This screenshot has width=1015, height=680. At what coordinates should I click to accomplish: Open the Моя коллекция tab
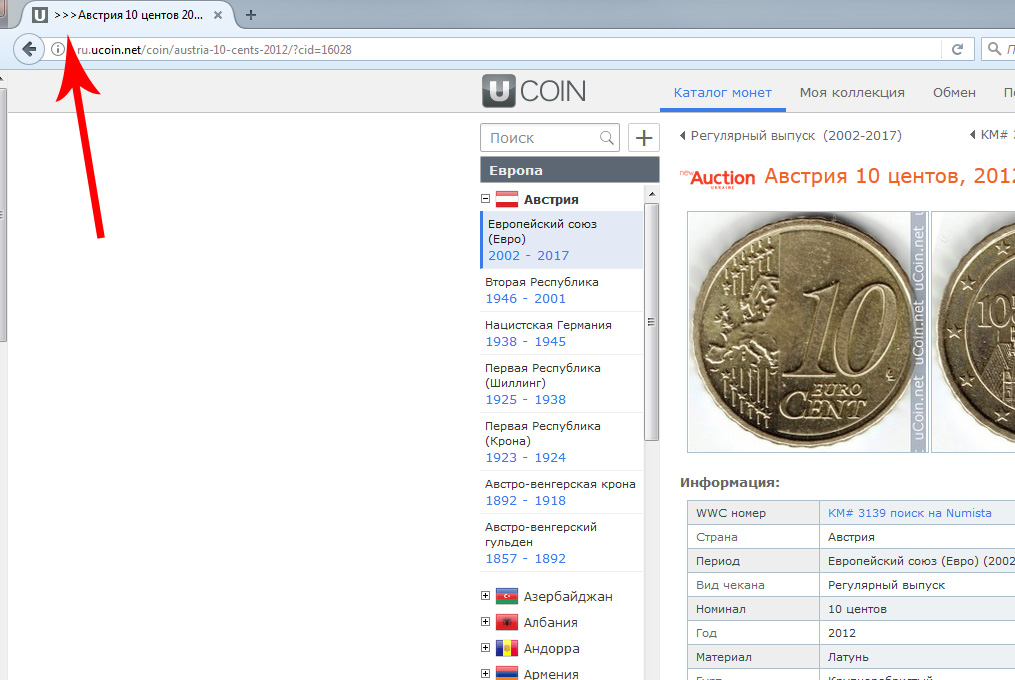click(x=852, y=92)
